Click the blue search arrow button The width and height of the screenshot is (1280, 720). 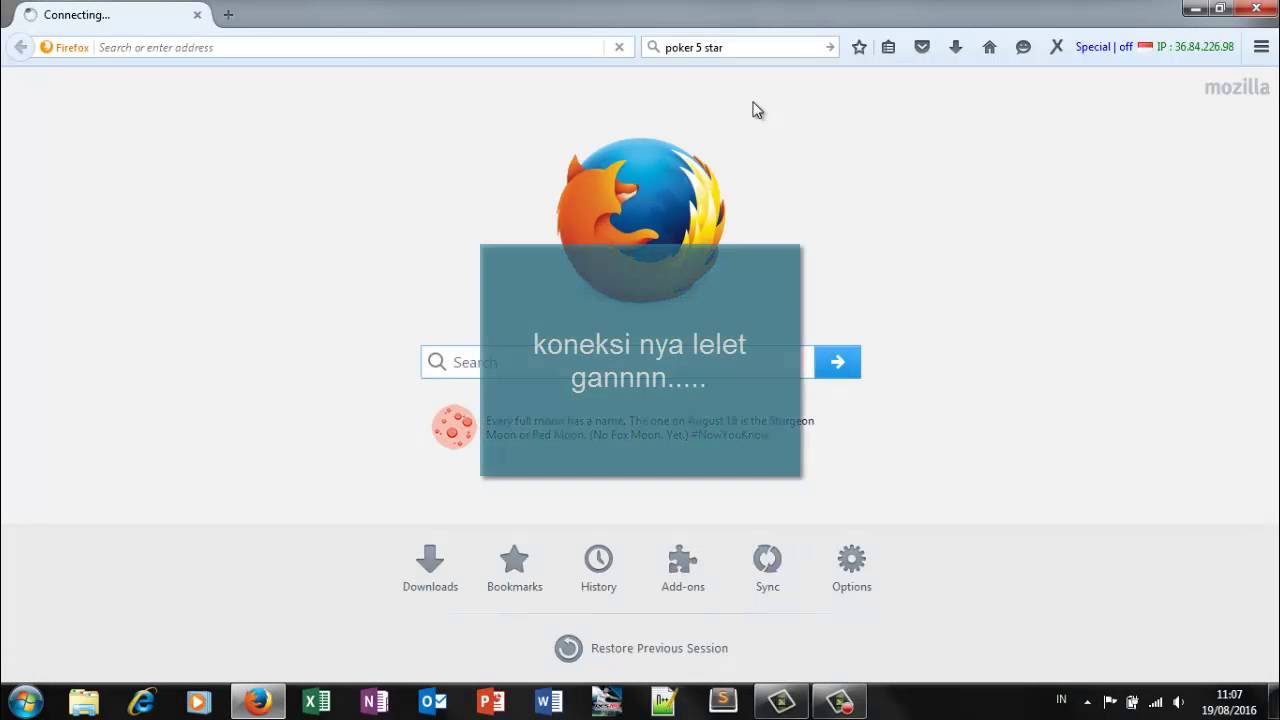837,362
